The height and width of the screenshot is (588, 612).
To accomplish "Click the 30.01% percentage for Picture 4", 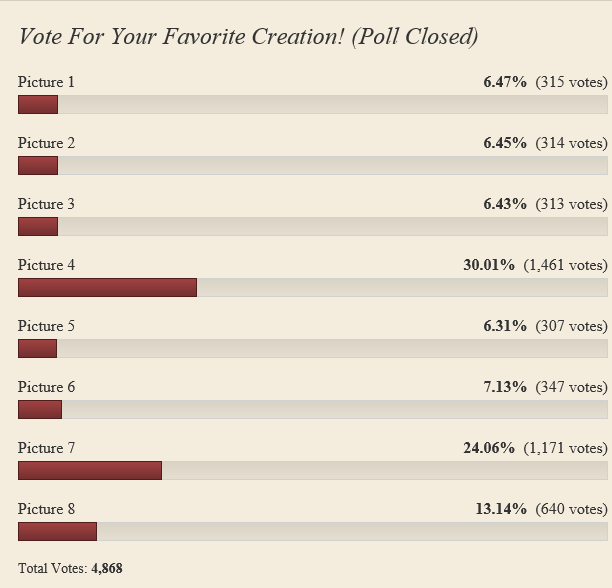I will [x=489, y=265].
